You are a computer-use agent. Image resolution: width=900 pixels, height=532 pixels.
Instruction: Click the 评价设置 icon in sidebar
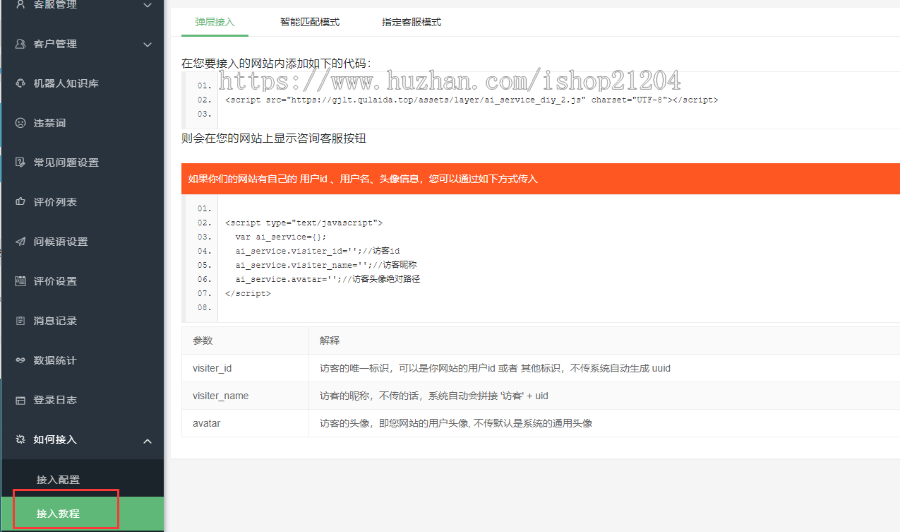(x=20, y=281)
